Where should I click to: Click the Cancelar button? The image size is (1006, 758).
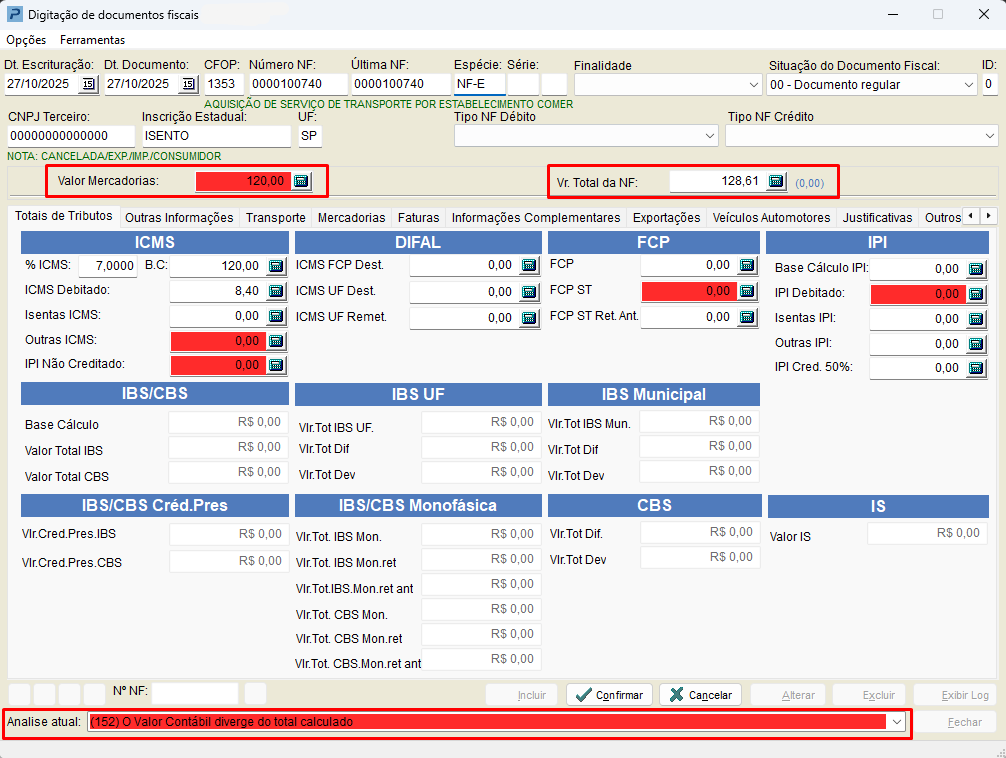click(x=700, y=695)
